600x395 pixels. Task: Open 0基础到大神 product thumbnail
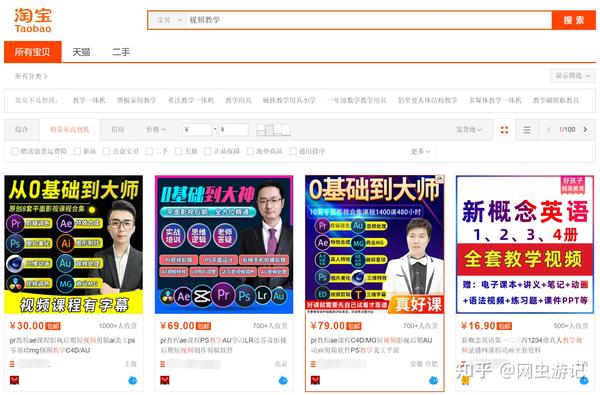pyautogui.click(x=224, y=245)
